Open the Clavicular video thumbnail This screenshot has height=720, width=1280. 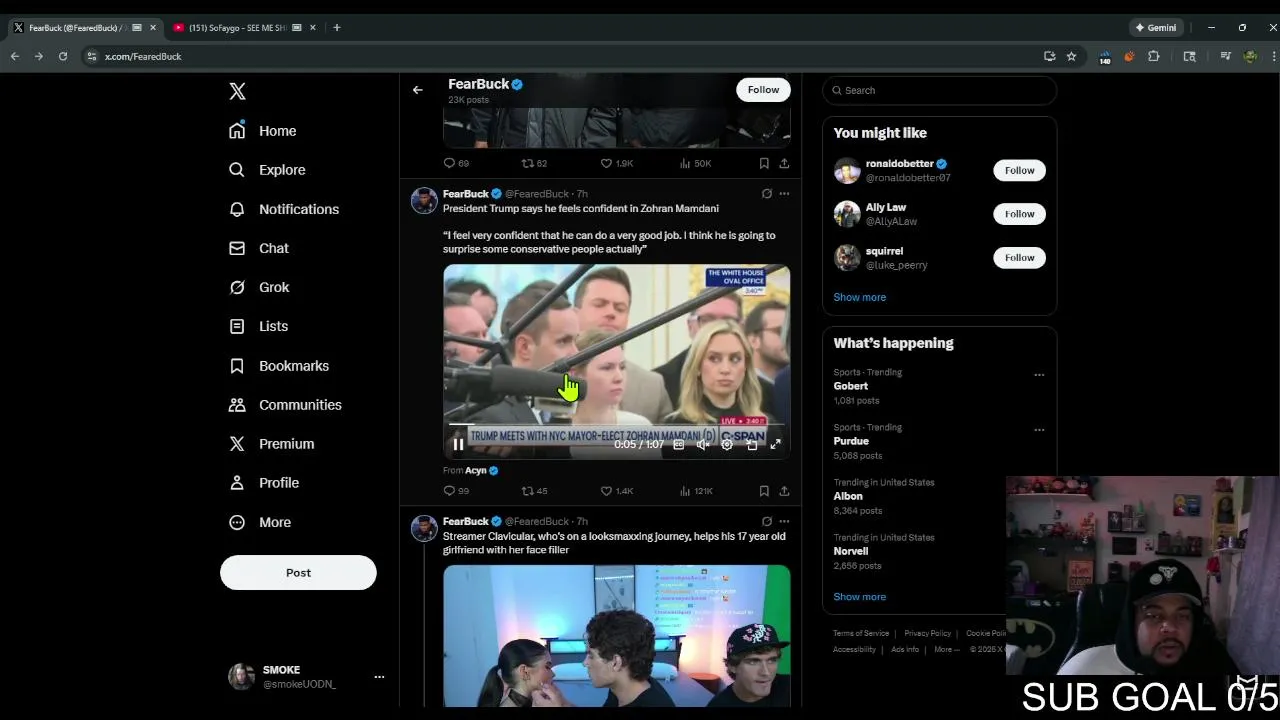tap(616, 636)
